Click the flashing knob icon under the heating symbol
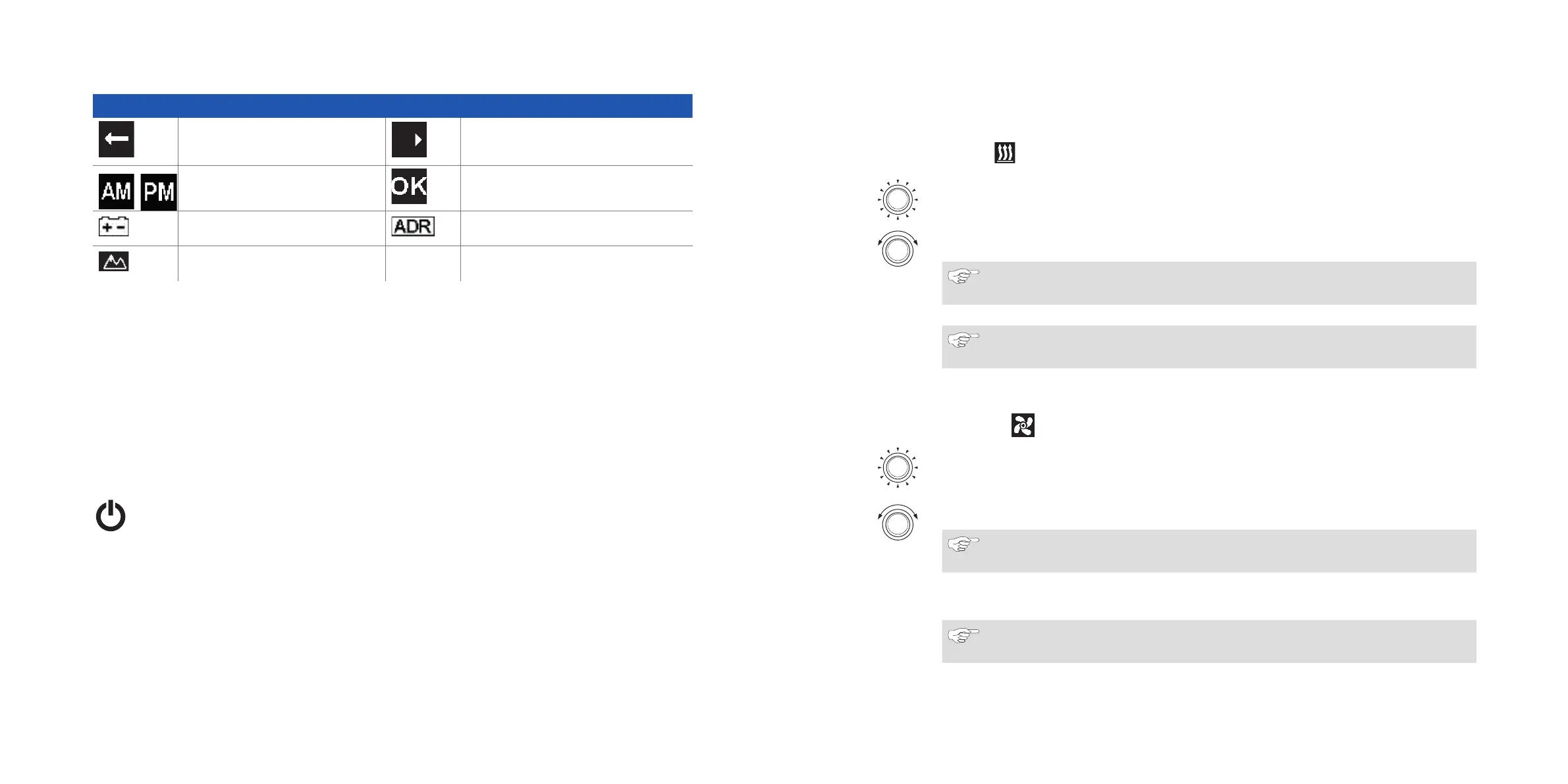Image resolution: width=1568 pixels, height=784 pixels. pyautogui.click(x=898, y=199)
